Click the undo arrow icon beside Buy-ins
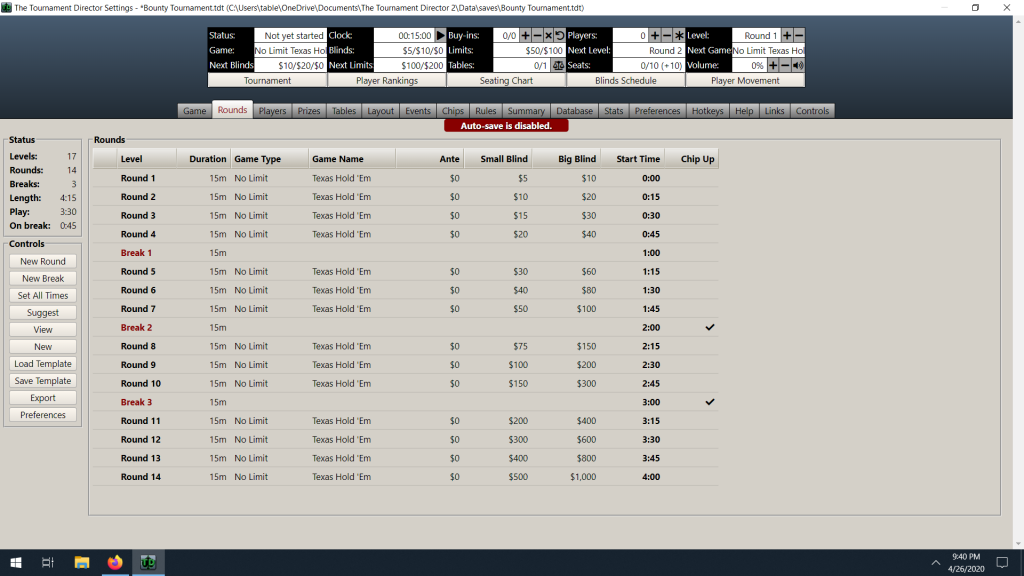Image resolution: width=1024 pixels, height=576 pixels. coord(560,35)
